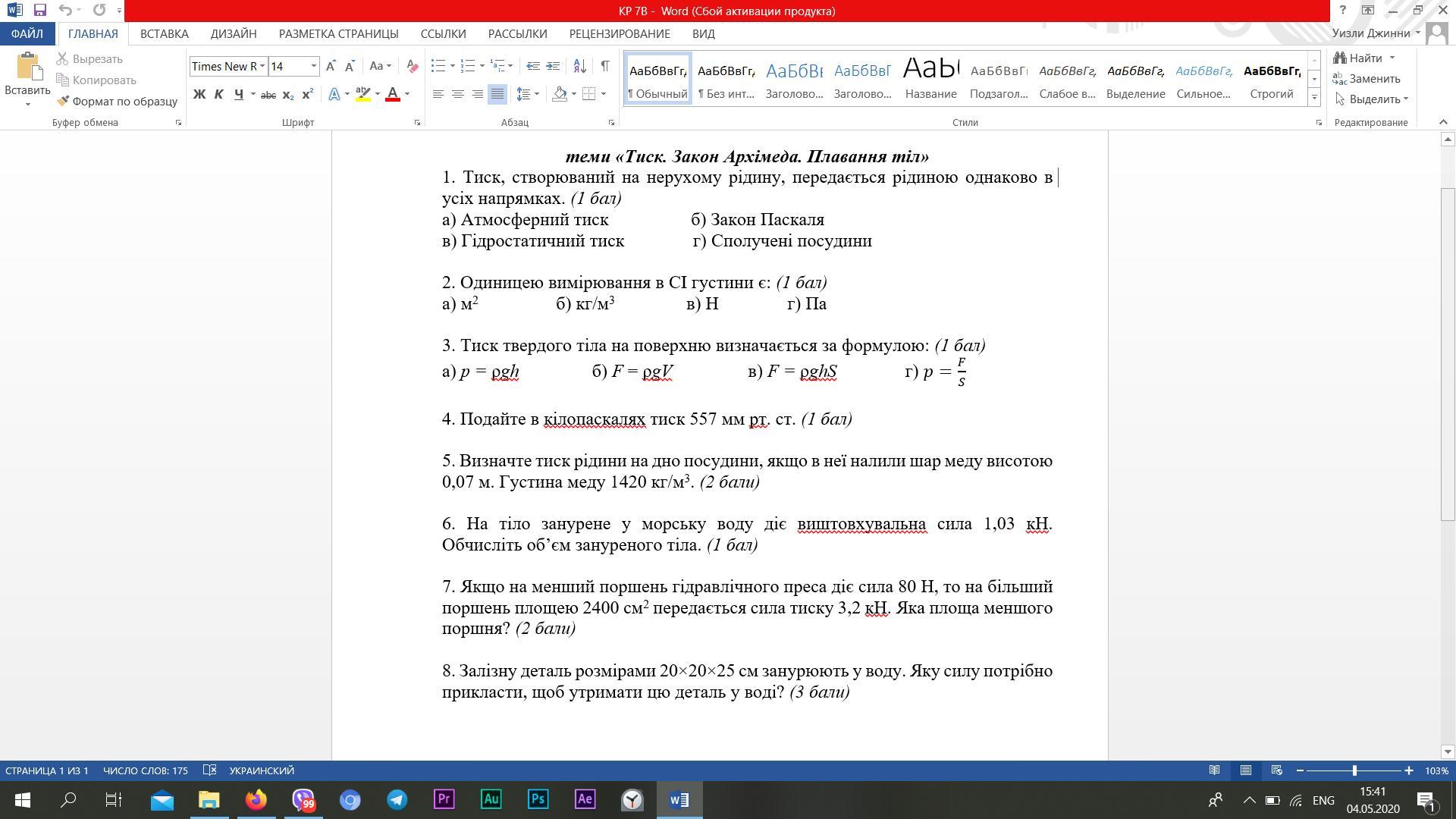Viewport: 1456px width, 819px height.
Task: Apply the shading paint bucket
Action: click(x=560, y=94)
